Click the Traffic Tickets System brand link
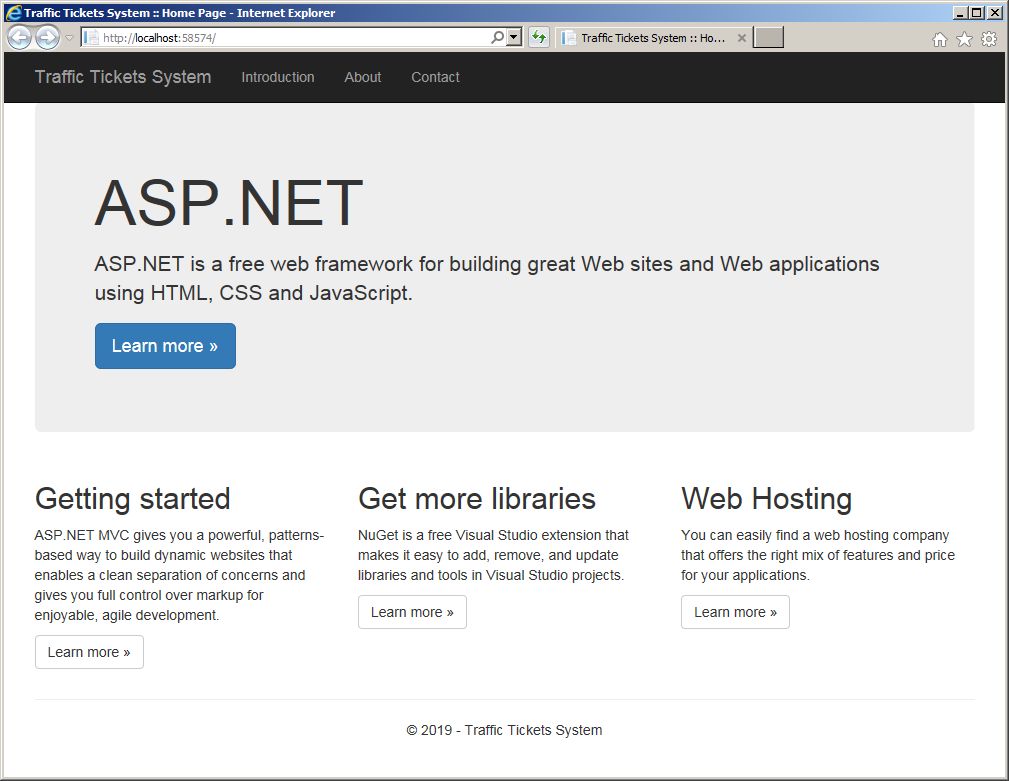The width and height of the screenshot is (1009, 781). point(123,77)
